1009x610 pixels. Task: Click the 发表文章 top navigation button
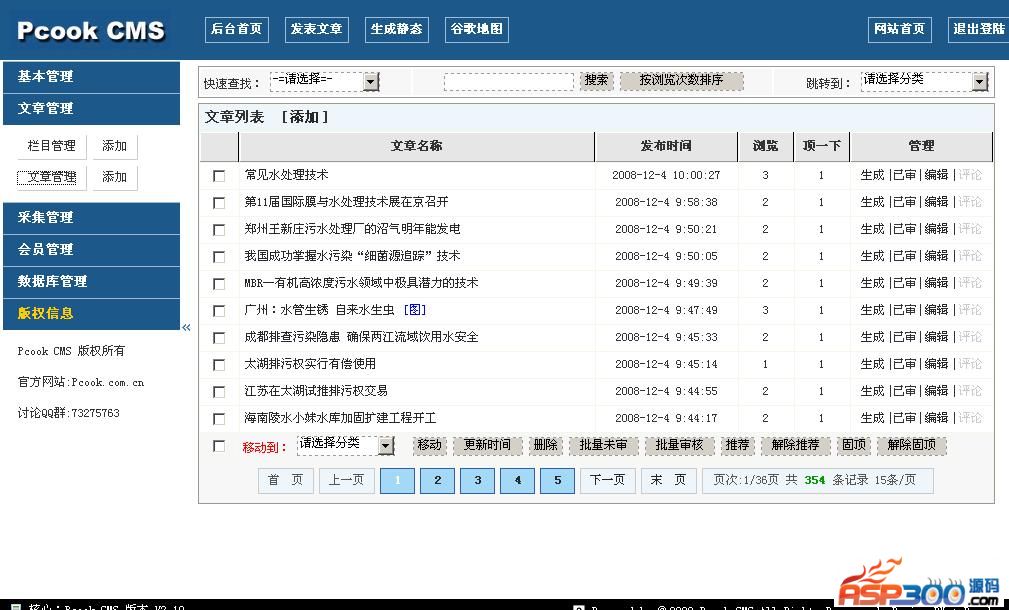point(317,29)
